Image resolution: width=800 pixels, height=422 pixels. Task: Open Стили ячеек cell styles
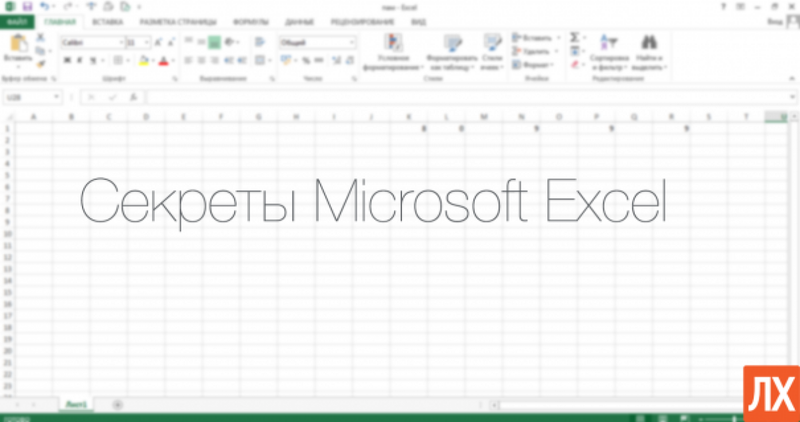[x=492, y=53]
